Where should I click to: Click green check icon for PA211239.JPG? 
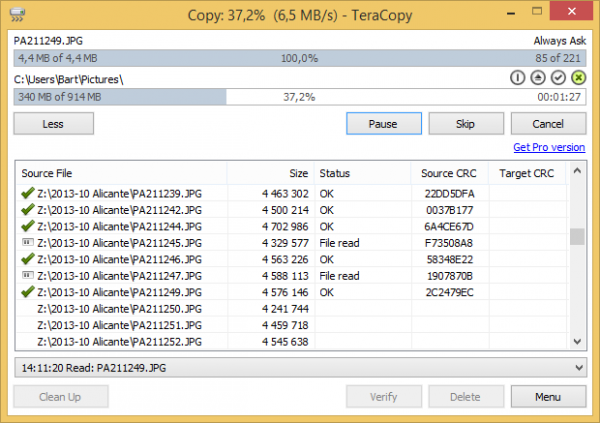(28, 193)
